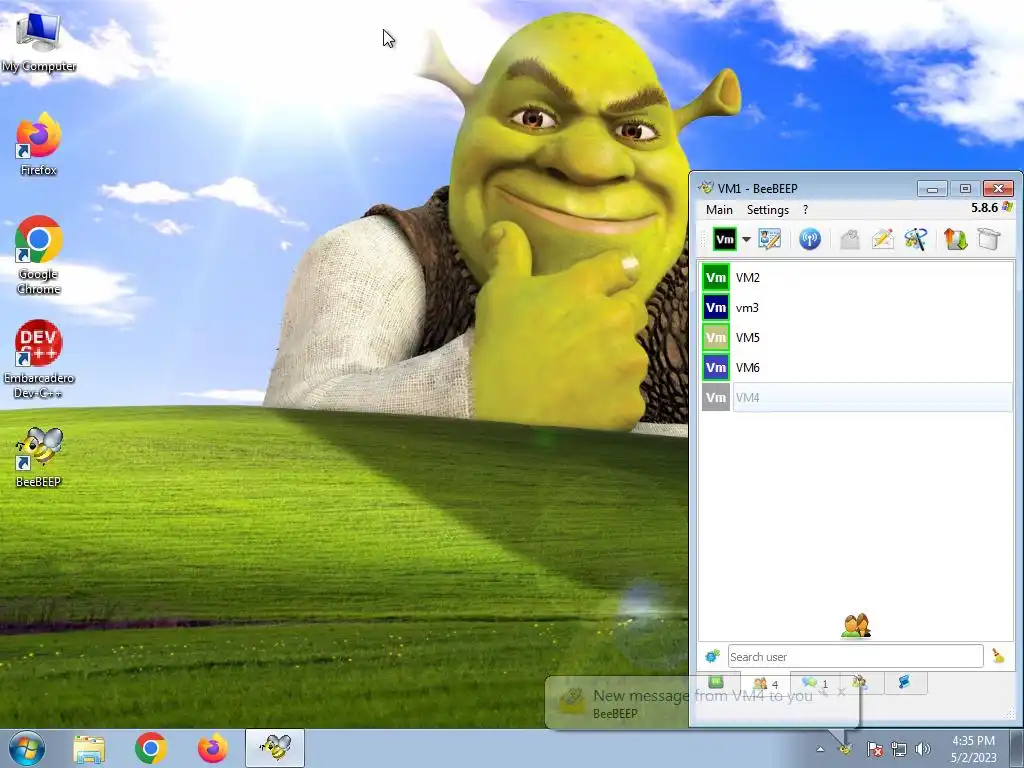
Task: Click the Windows flag icon beside version 5.8.6
Action: point(1007,208)
